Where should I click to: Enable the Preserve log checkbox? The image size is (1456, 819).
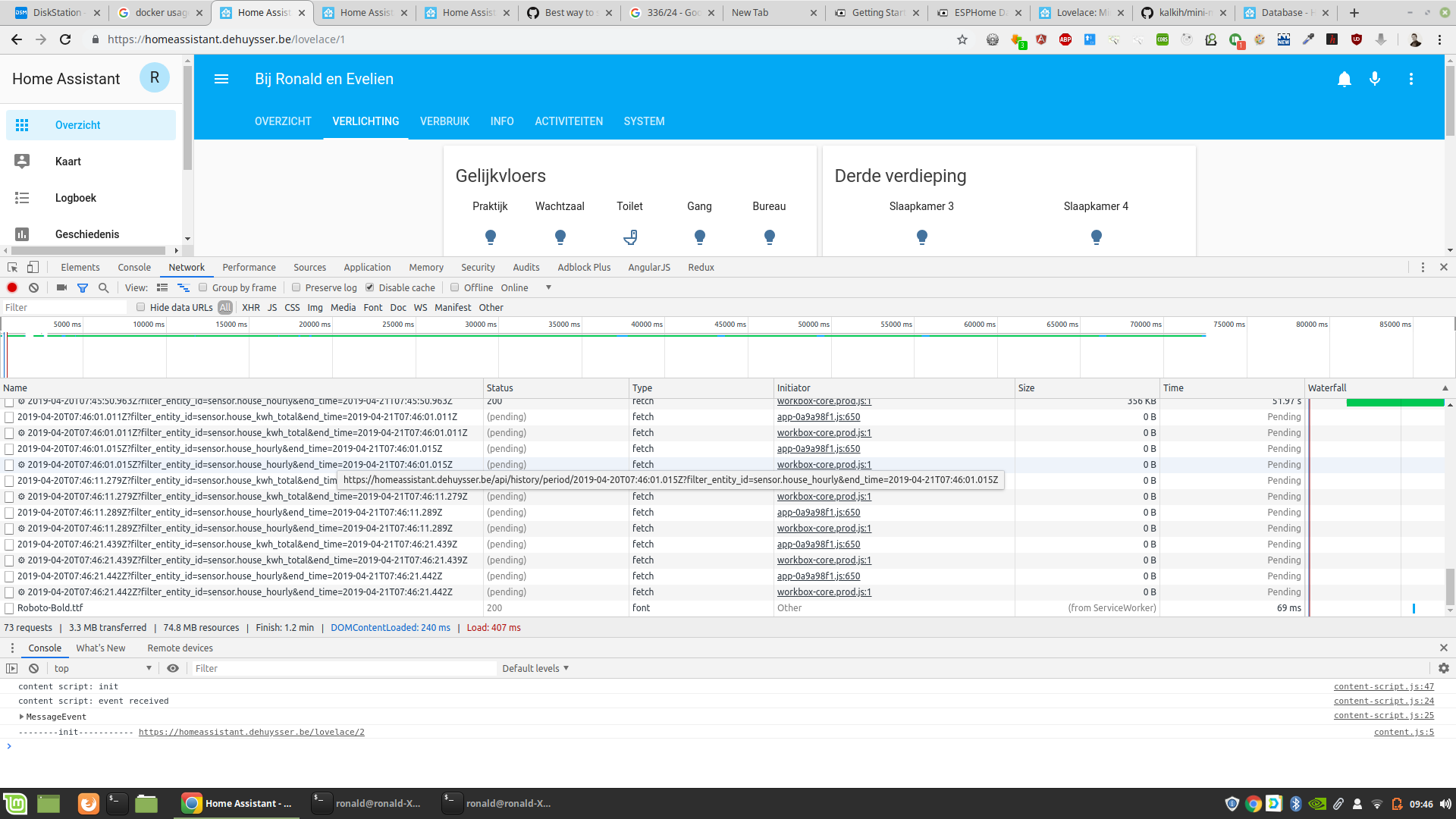pyautogui.click(x=297, y=287)
